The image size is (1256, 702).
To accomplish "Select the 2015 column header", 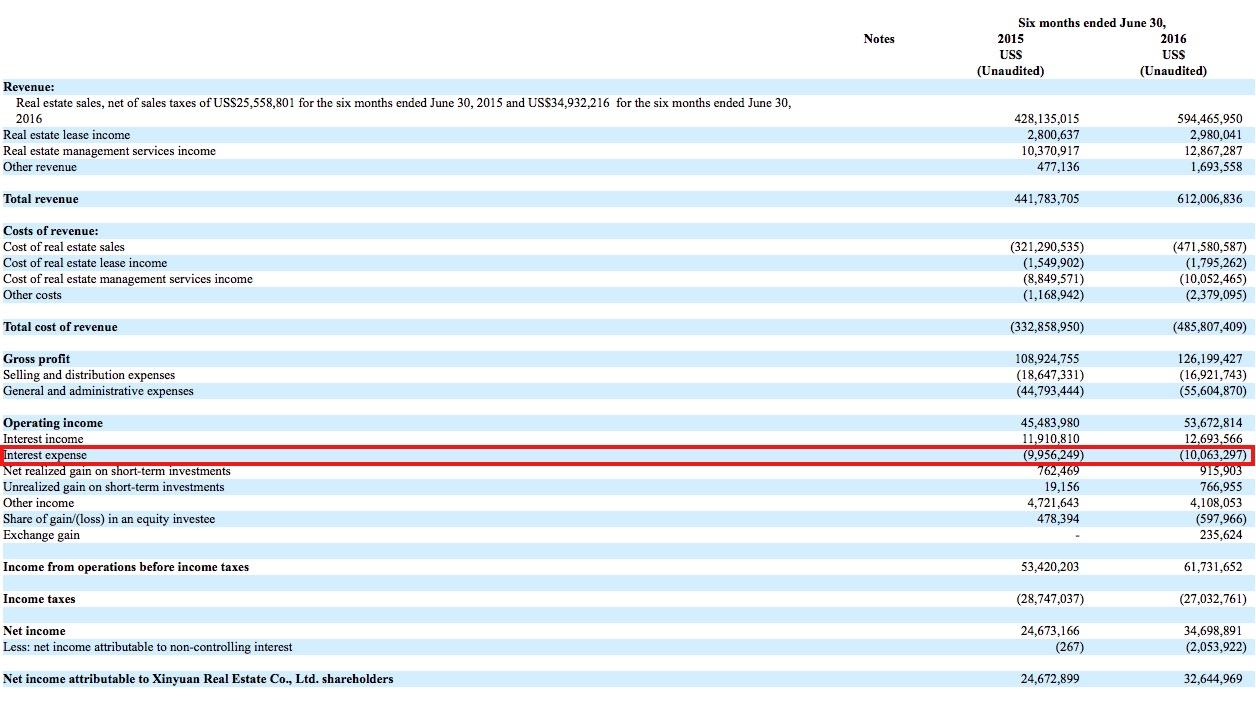I will point(1009,39).
